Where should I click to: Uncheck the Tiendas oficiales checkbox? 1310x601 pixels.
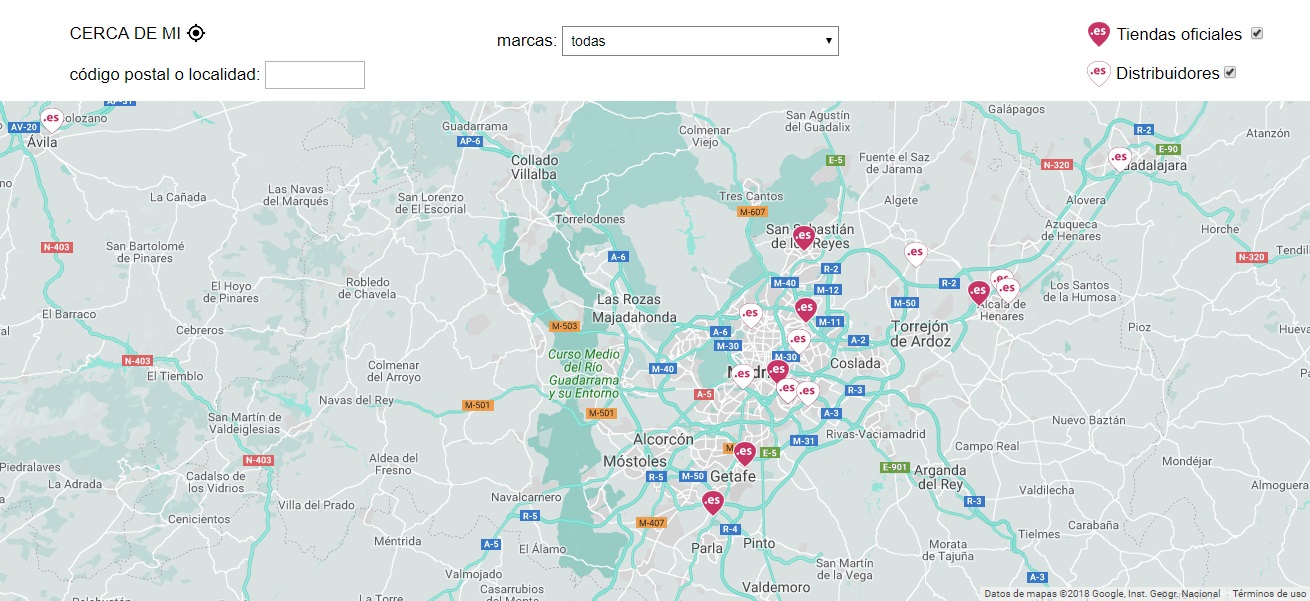tap(1257, 33)
